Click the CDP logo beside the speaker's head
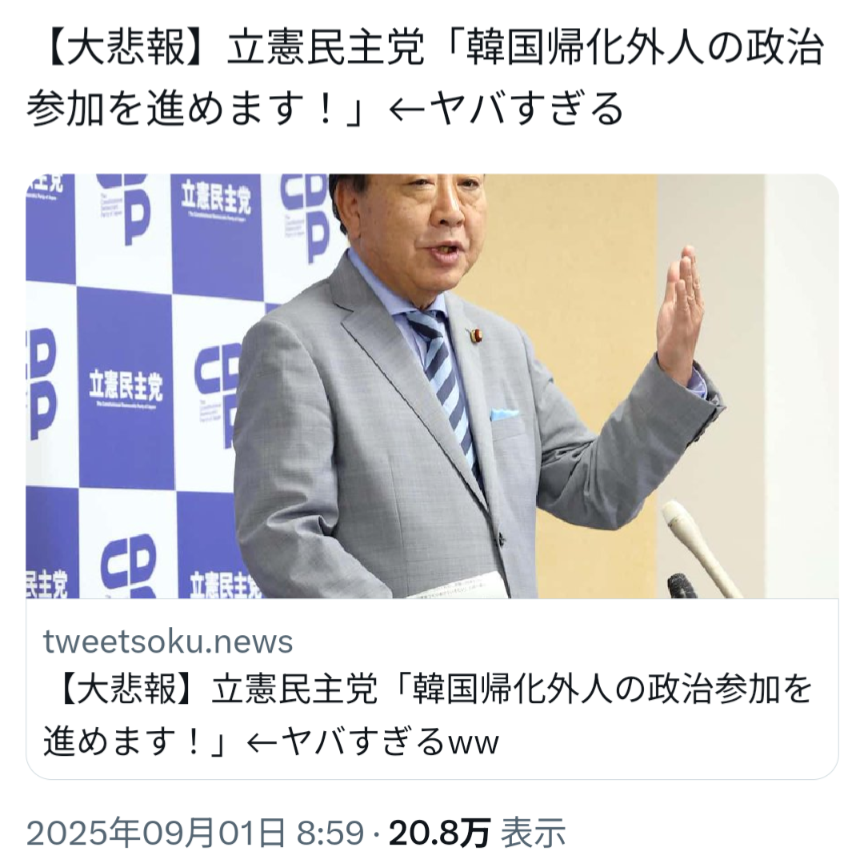 (307, 218)
